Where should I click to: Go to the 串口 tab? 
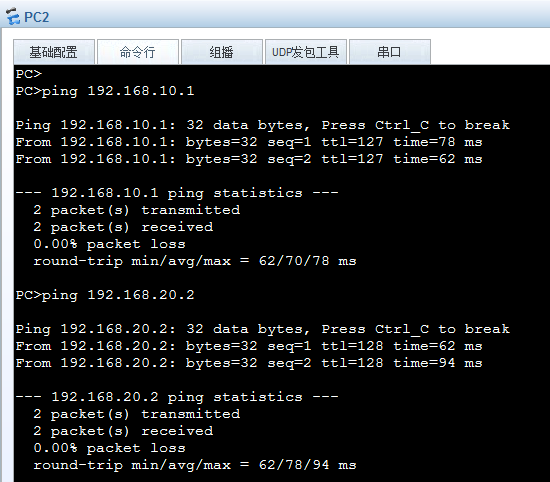(390, 52)
